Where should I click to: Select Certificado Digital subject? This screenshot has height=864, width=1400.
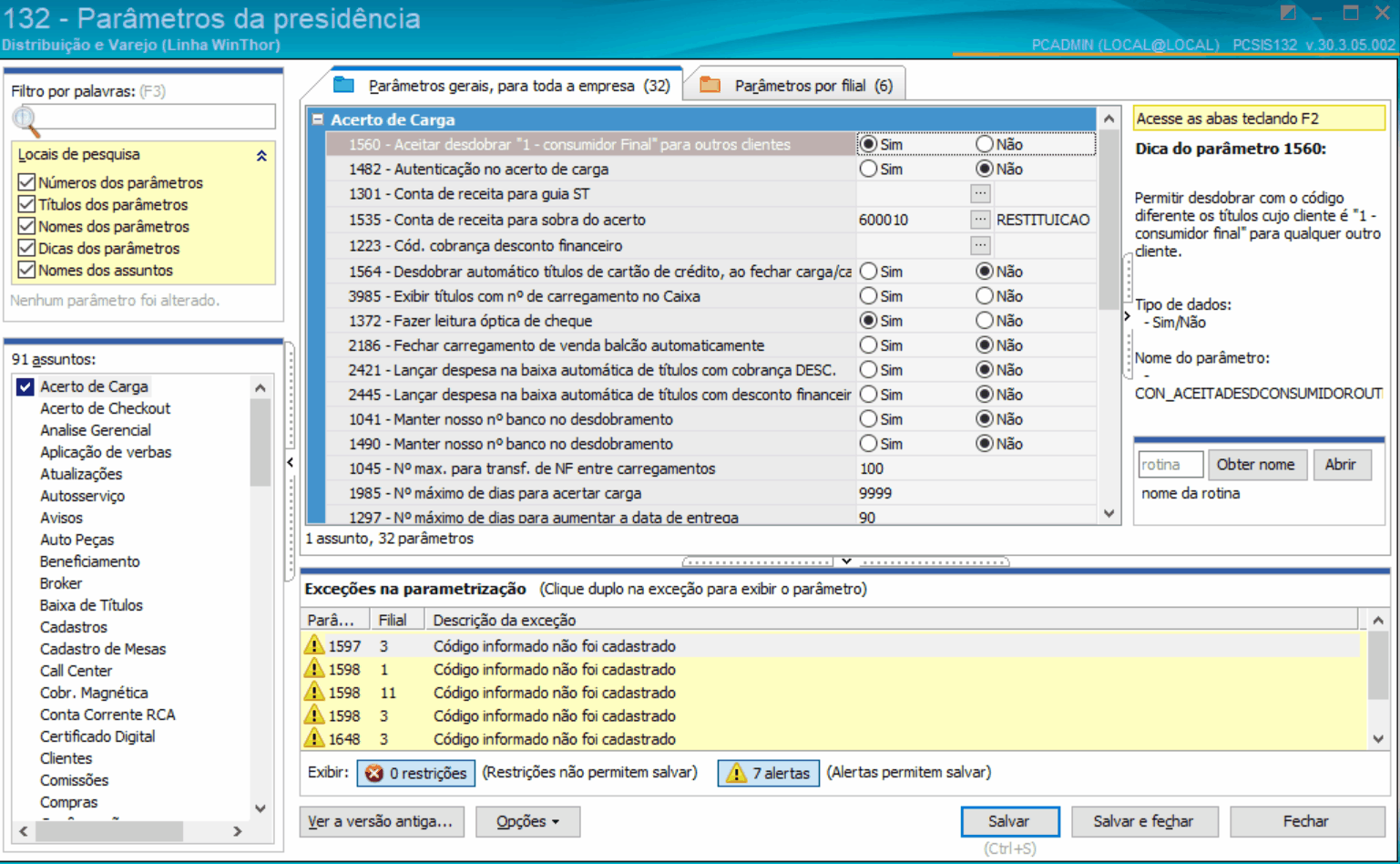pyautogui.click(x=97, y=736)
